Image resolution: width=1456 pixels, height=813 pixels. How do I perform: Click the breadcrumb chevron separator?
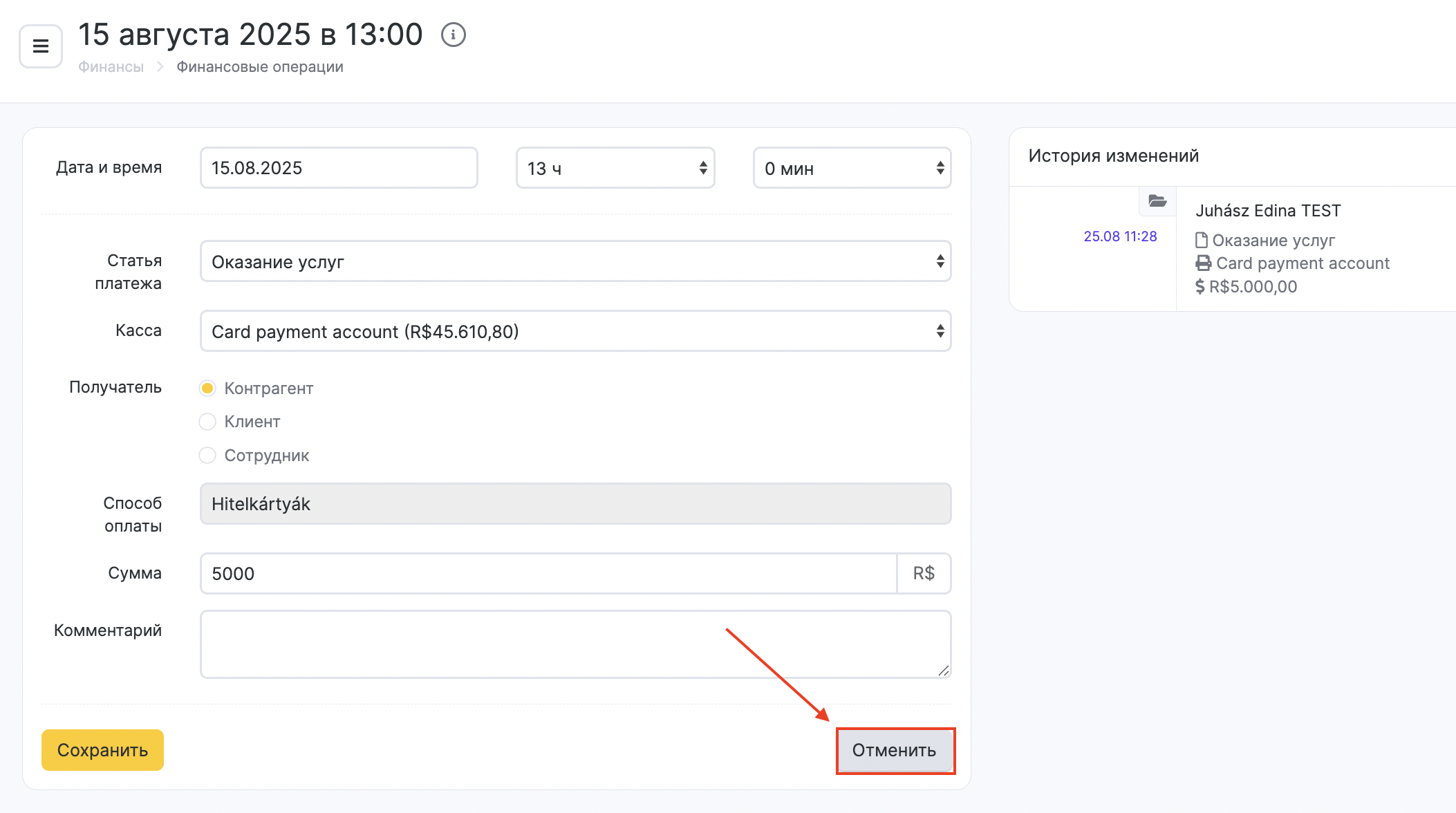[160, 67]
